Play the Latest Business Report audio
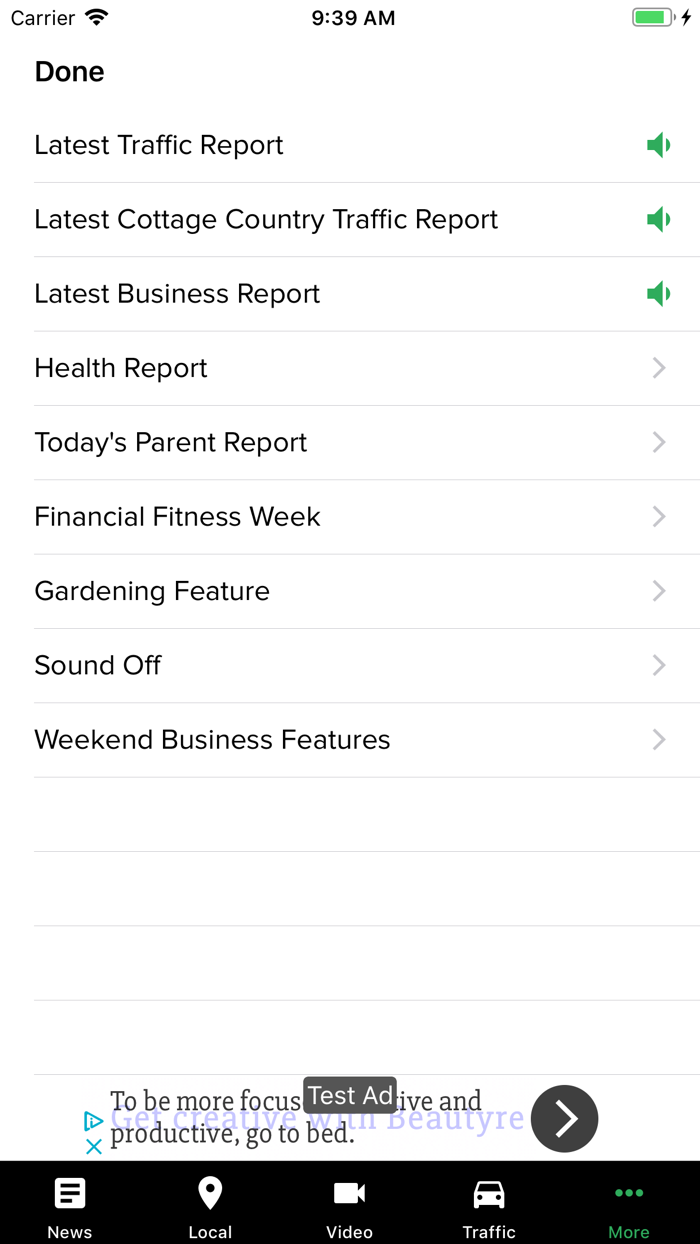This screenshot has height=1244, width=700. point(658,294)
